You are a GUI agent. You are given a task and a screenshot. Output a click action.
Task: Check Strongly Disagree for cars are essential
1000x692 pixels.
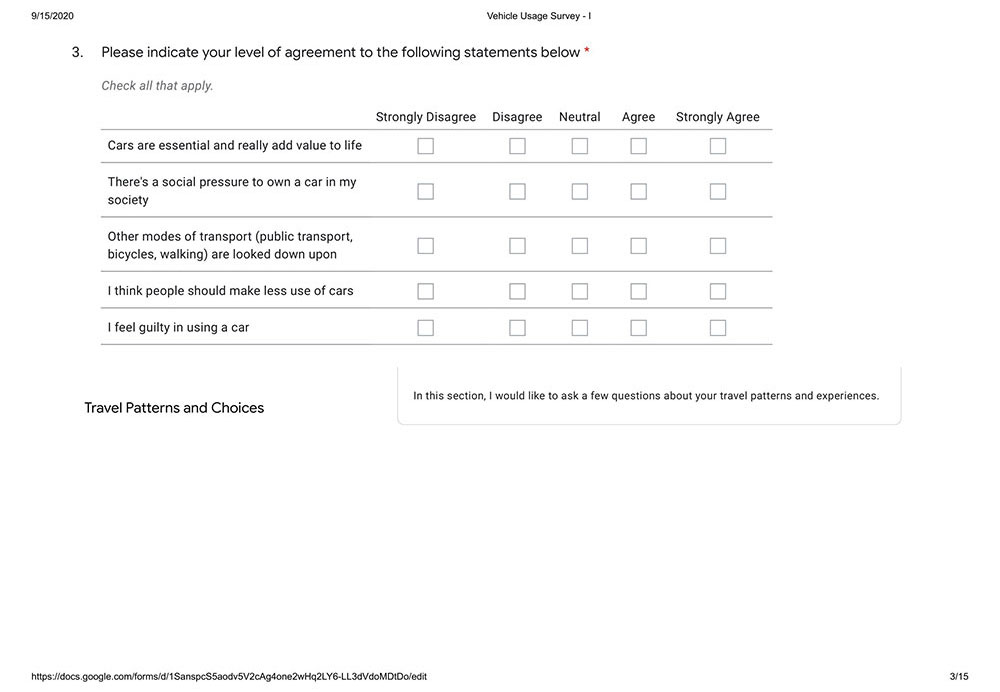(x=425, y=146)
